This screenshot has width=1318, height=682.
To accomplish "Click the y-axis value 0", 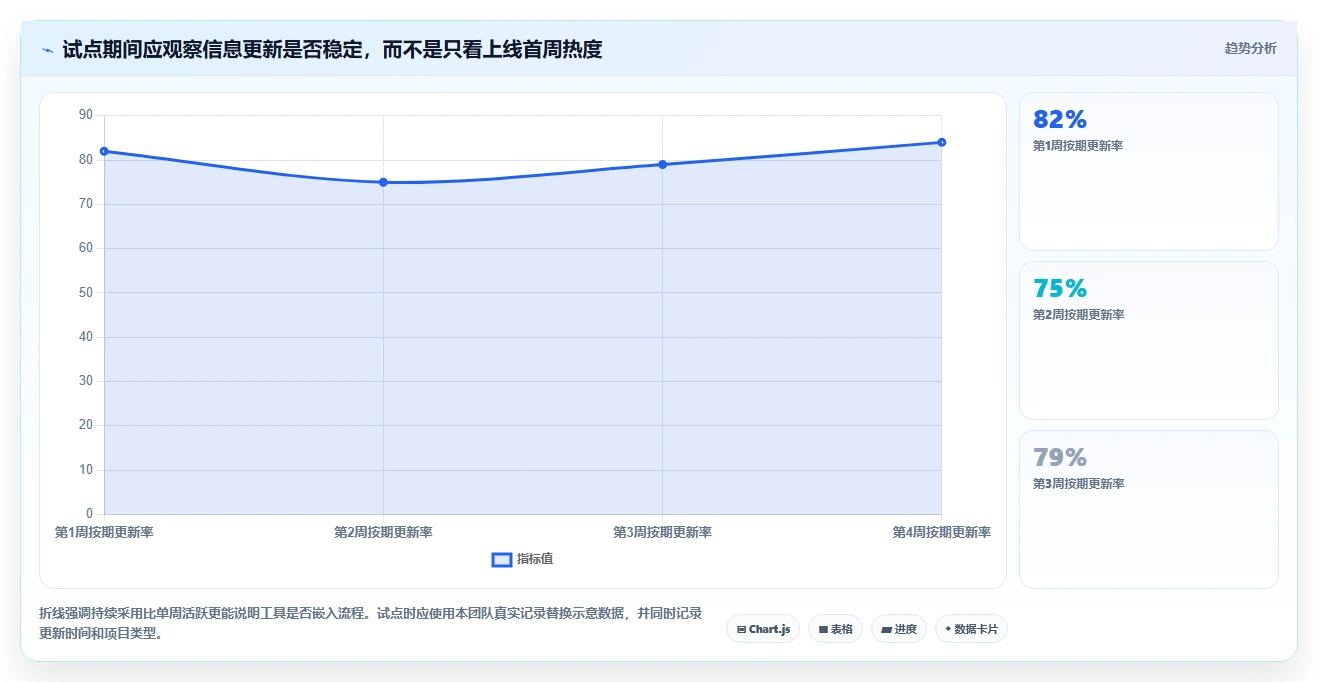I will click(x=89, y=514).
